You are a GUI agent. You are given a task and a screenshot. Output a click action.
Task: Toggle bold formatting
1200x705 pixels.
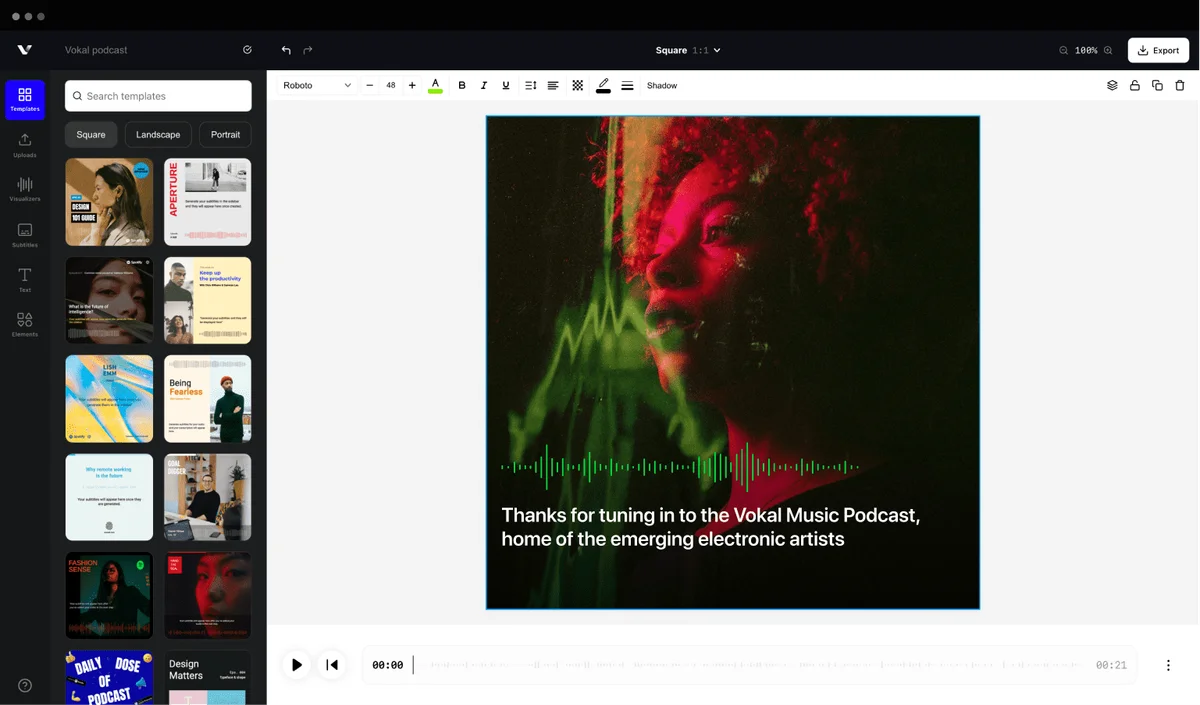(x=462, y=86)
